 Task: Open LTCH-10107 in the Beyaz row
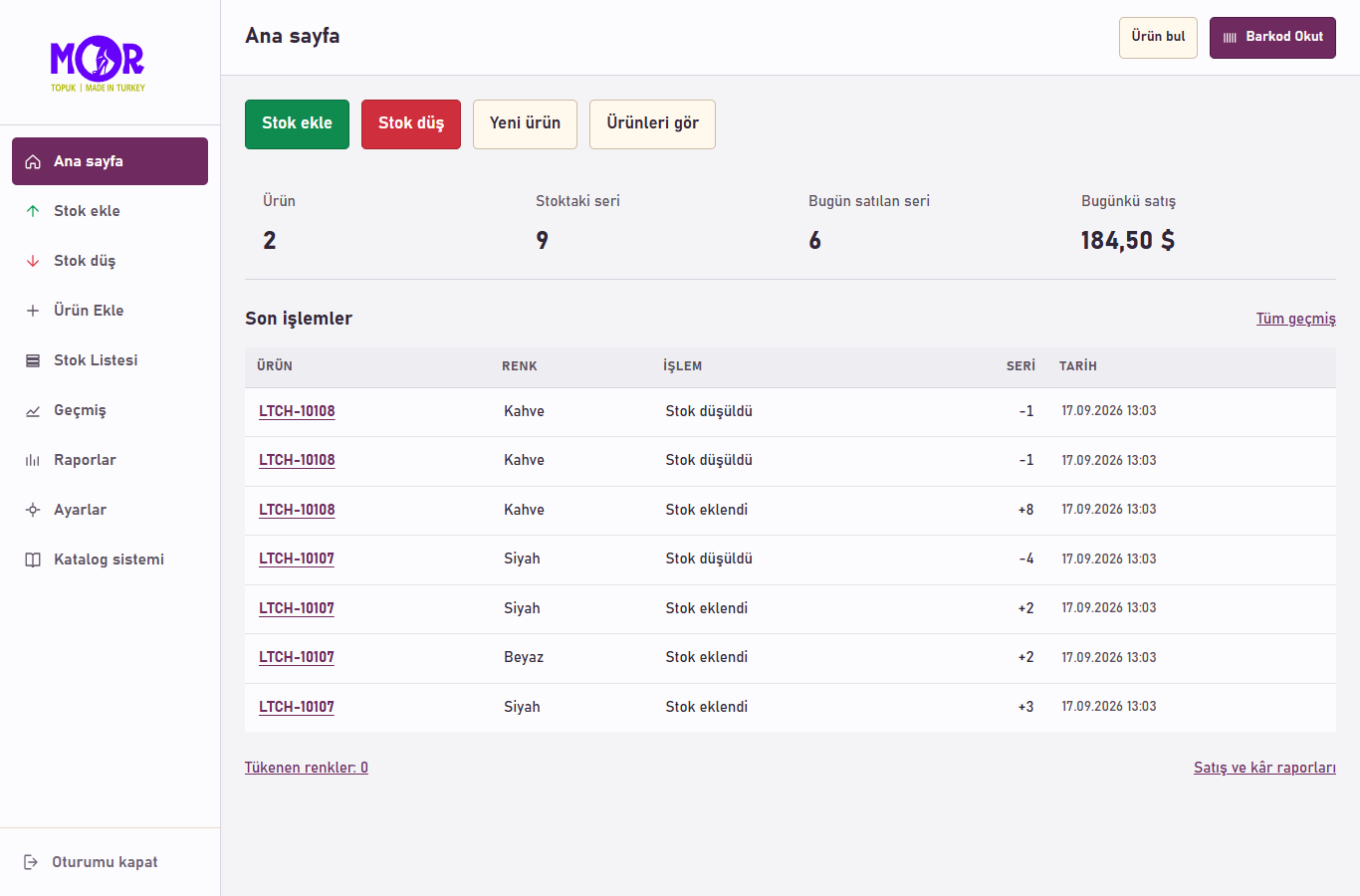pyautogui.click(x=297, y=657)
